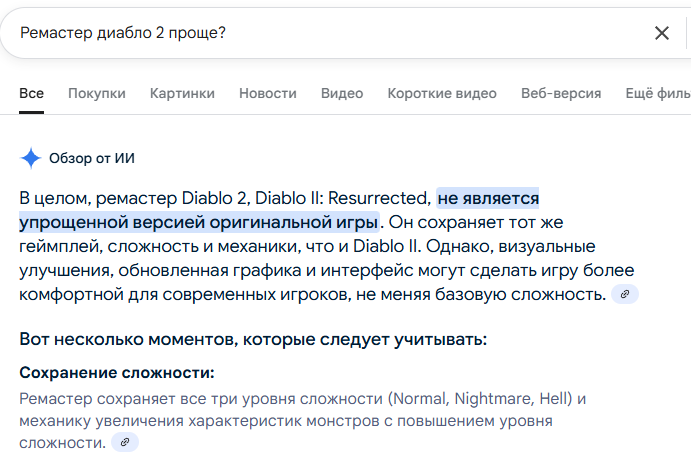Switch to the "Покупки" tab
The height and width of the screenshot is (467, 691).
tap(97, 93)
